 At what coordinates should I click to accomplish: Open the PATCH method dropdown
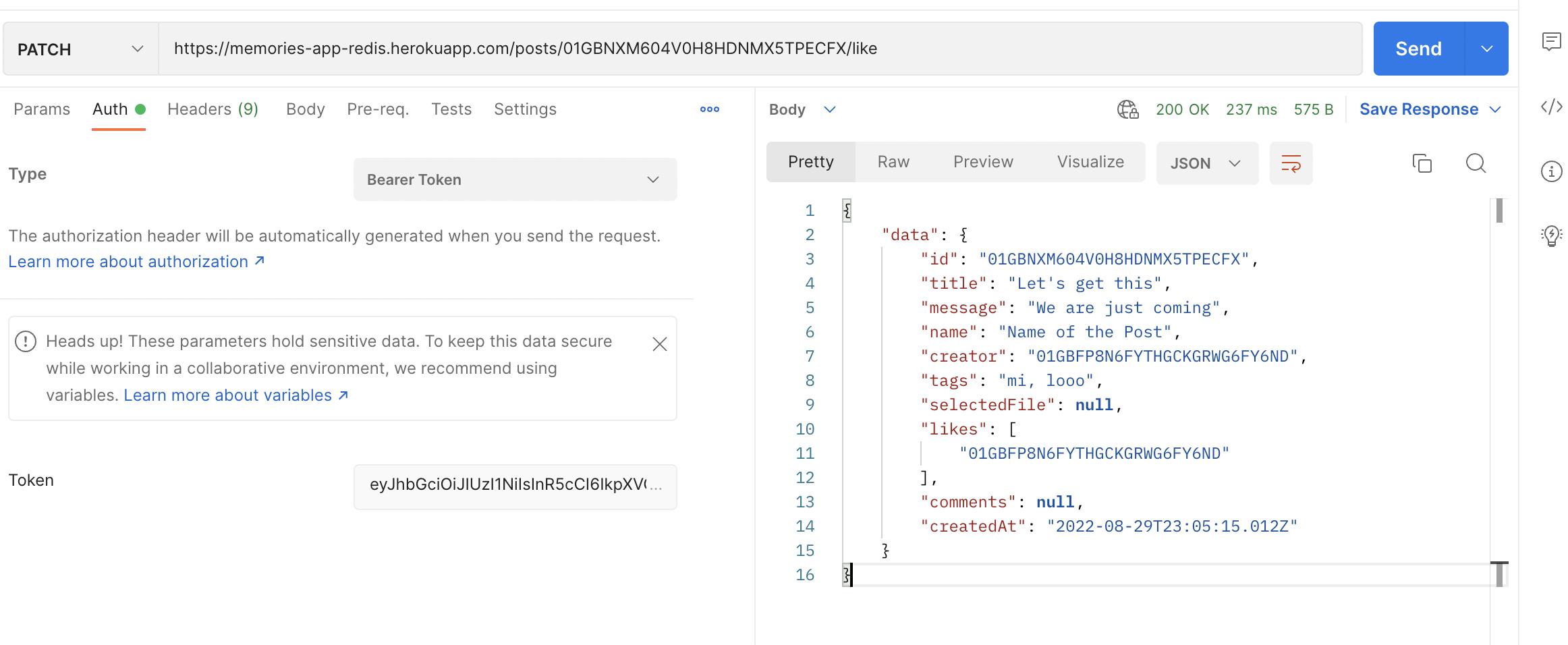coord(80,49)
